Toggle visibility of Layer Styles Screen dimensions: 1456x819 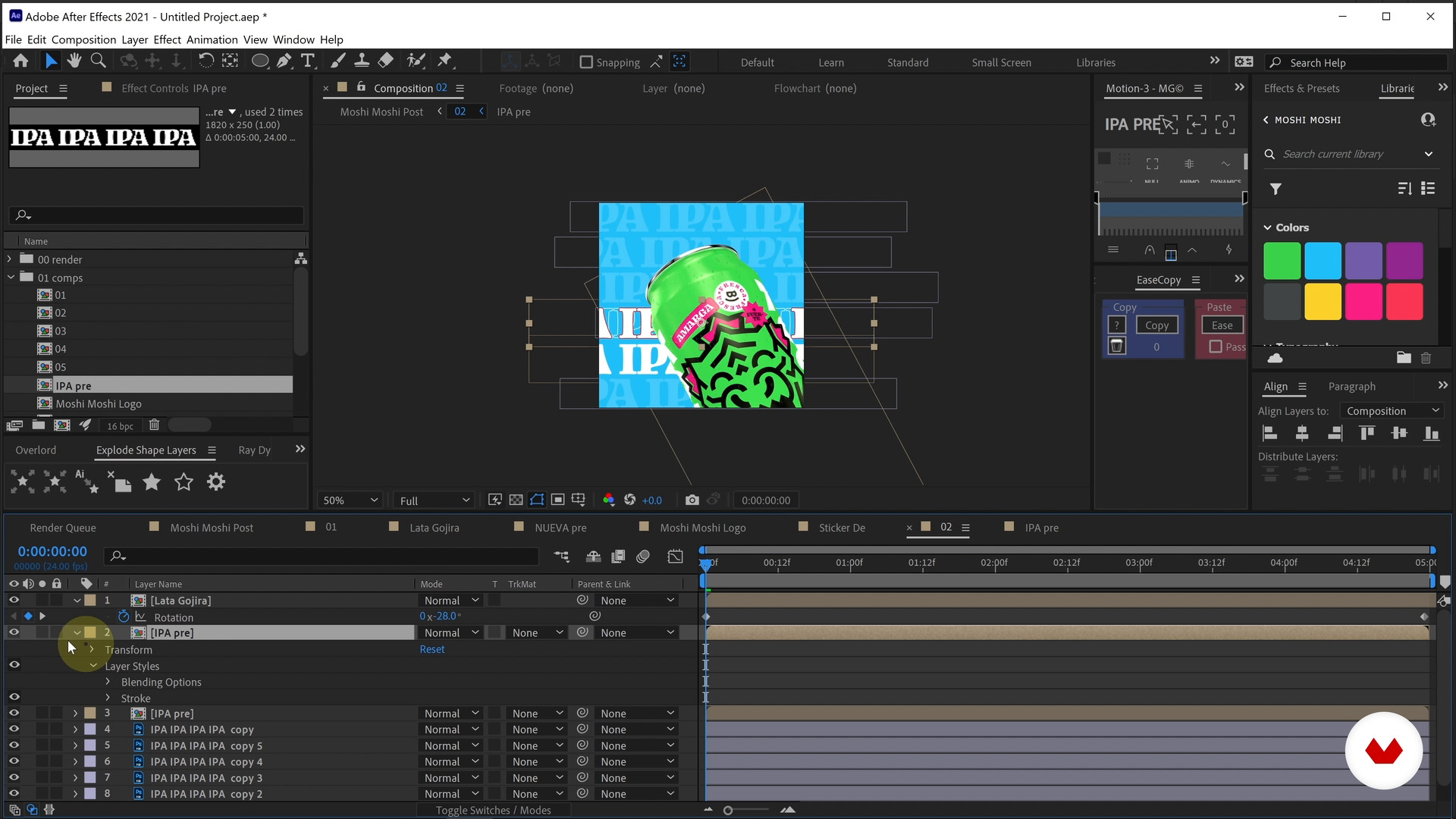click(x=14, y=665)
